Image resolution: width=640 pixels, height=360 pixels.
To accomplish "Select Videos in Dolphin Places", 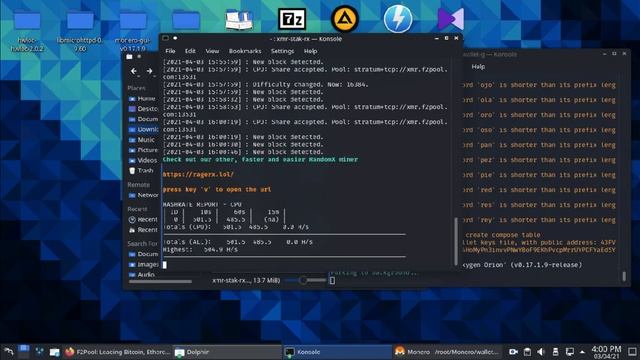I will point(143,160).
